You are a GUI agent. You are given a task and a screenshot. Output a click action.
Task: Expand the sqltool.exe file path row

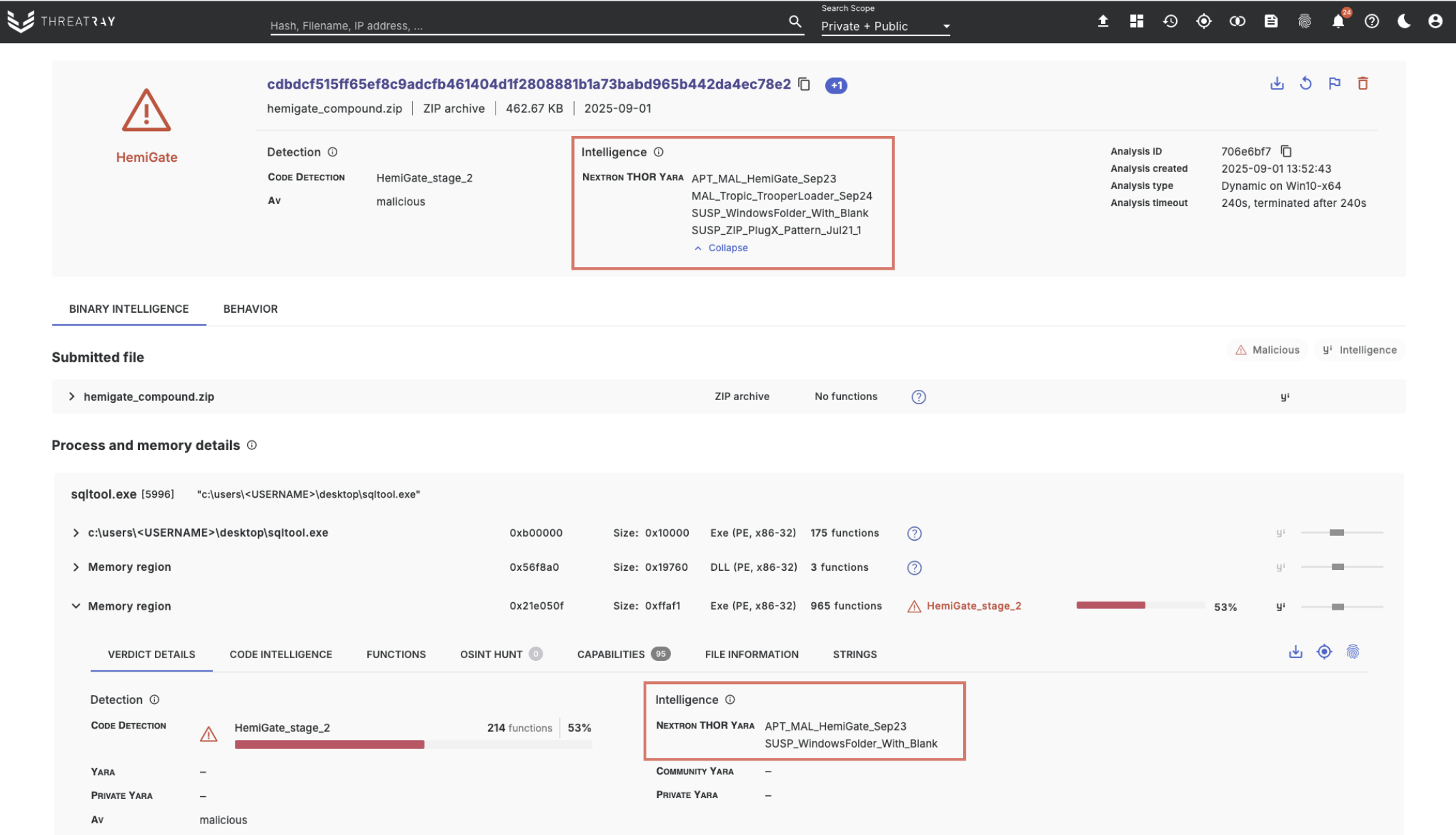pyautogui.click(x=76, y=533)
